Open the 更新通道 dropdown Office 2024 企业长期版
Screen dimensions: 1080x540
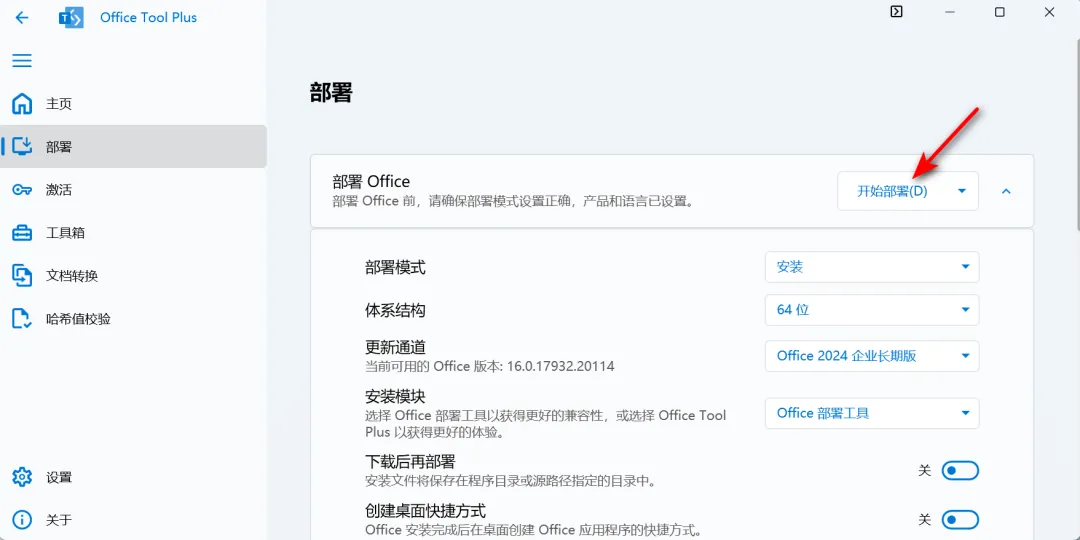click(x=872, y=355)
